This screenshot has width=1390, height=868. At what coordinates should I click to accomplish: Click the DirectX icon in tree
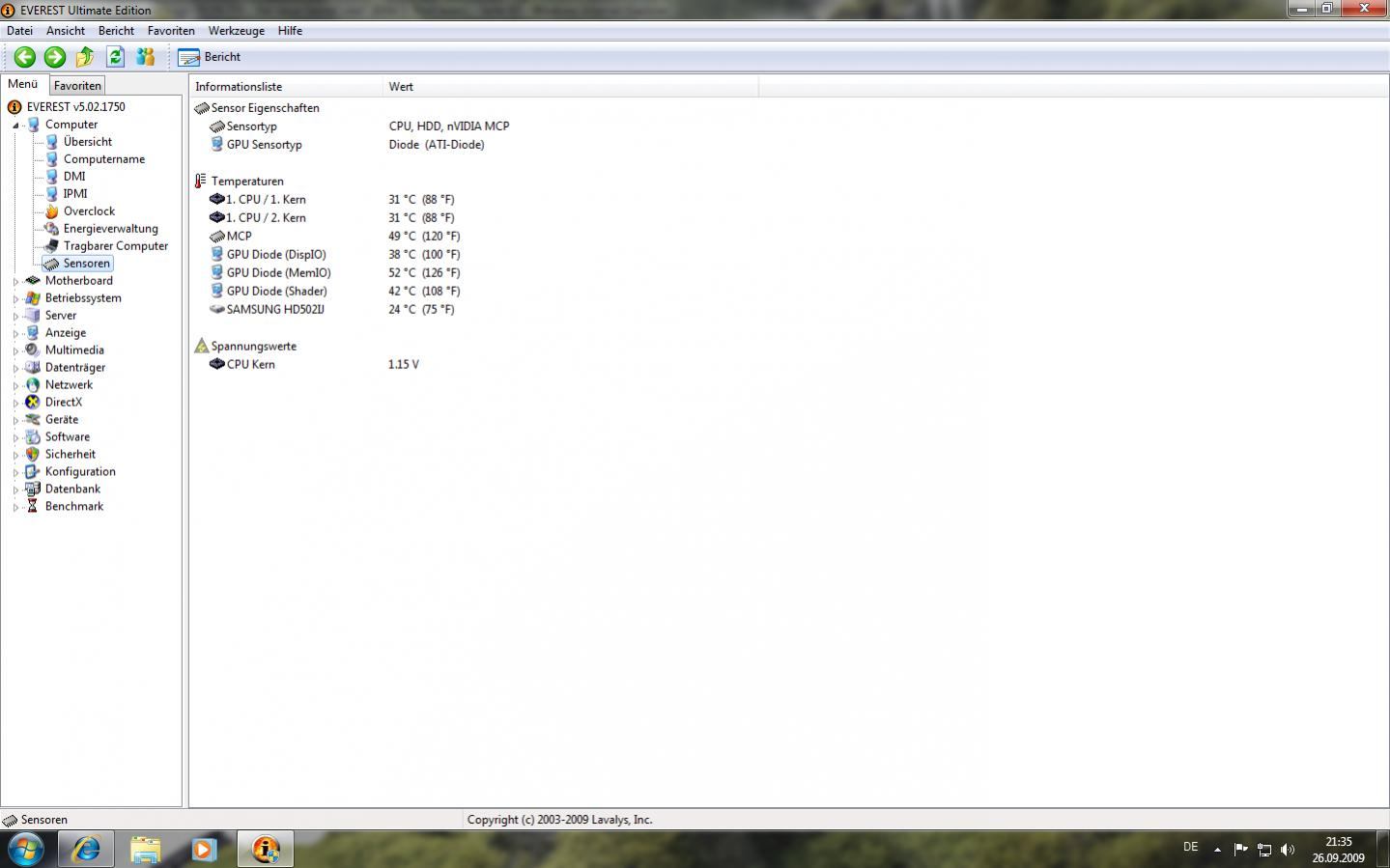pyautogui.click(x=33, y=403)
